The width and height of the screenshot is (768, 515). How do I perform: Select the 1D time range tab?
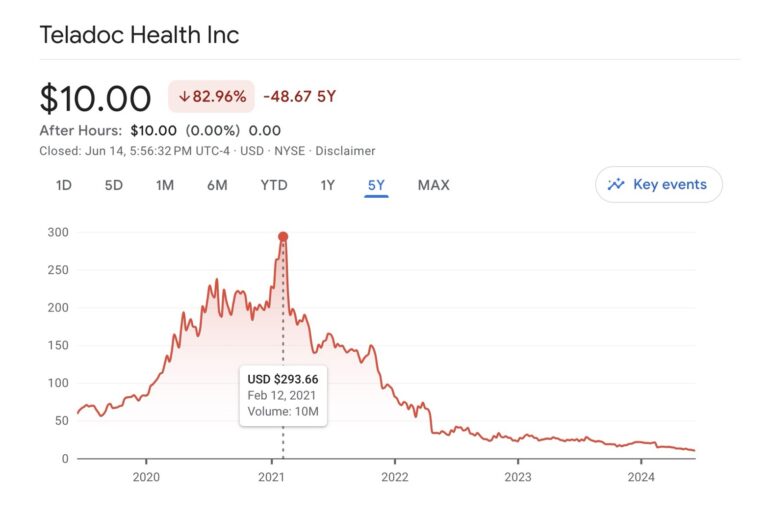[x=63, y=185]
